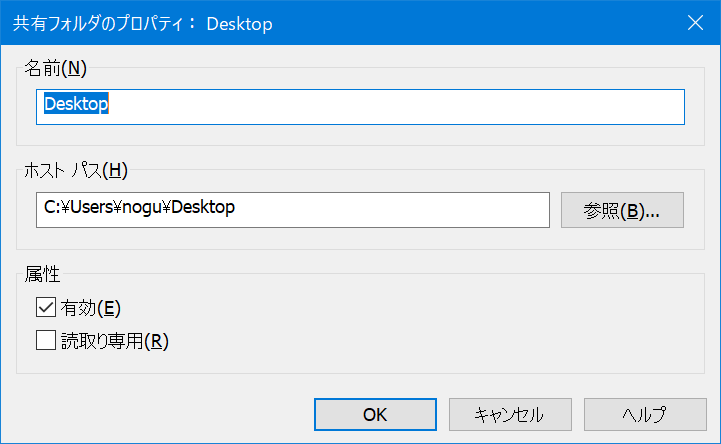Open help with the ヘルプ button
The width and height of the screenshot is (721, 444).
(645, 415)
